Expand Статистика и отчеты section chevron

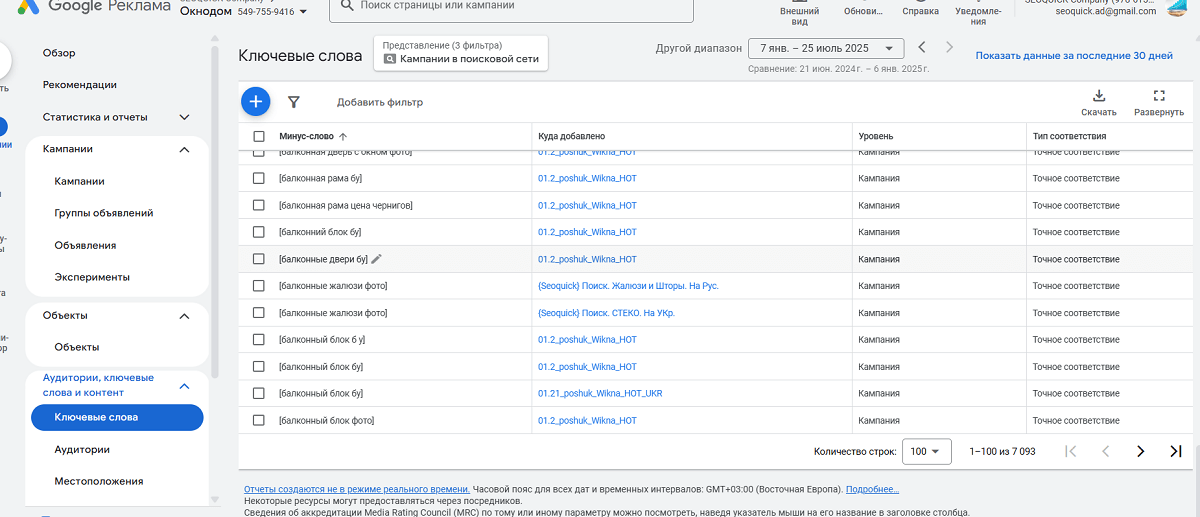click(184, 117)
